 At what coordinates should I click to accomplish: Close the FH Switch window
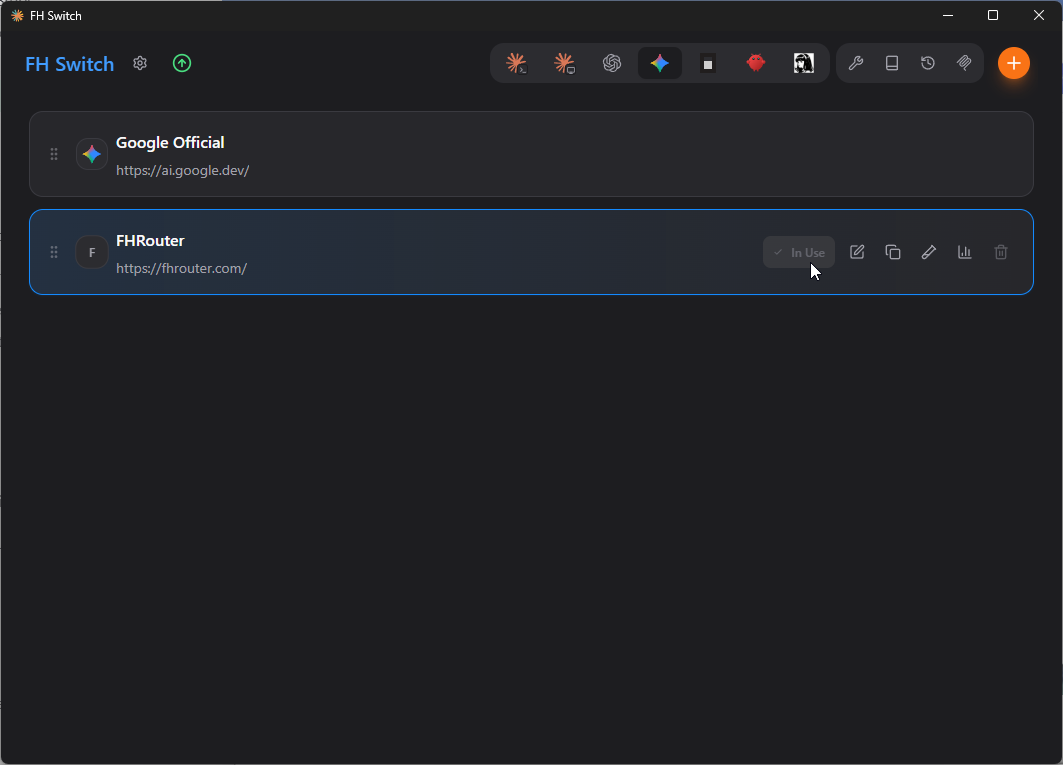(1039, 15)
